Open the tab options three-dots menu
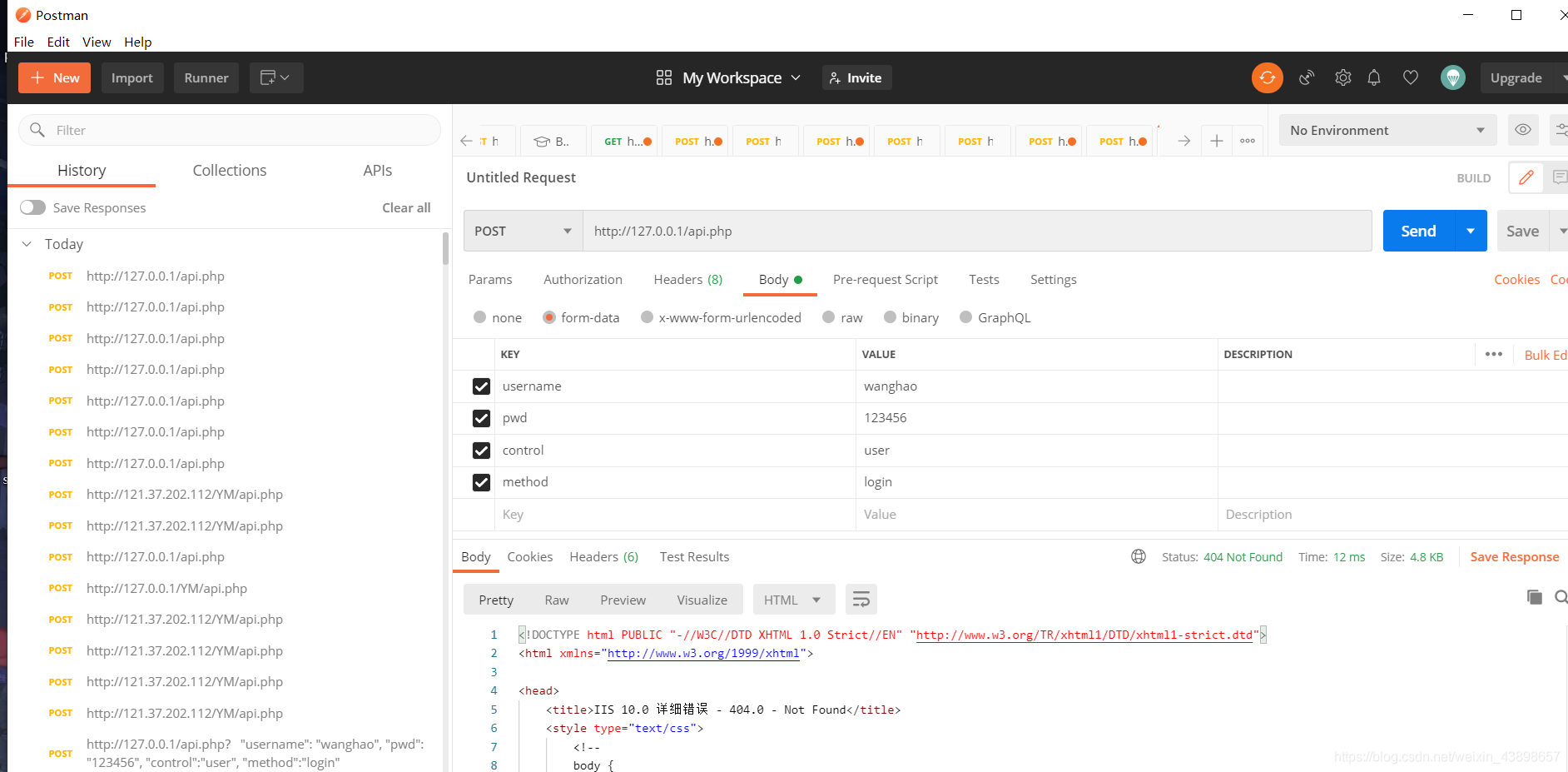 (x=1248, y=141)
